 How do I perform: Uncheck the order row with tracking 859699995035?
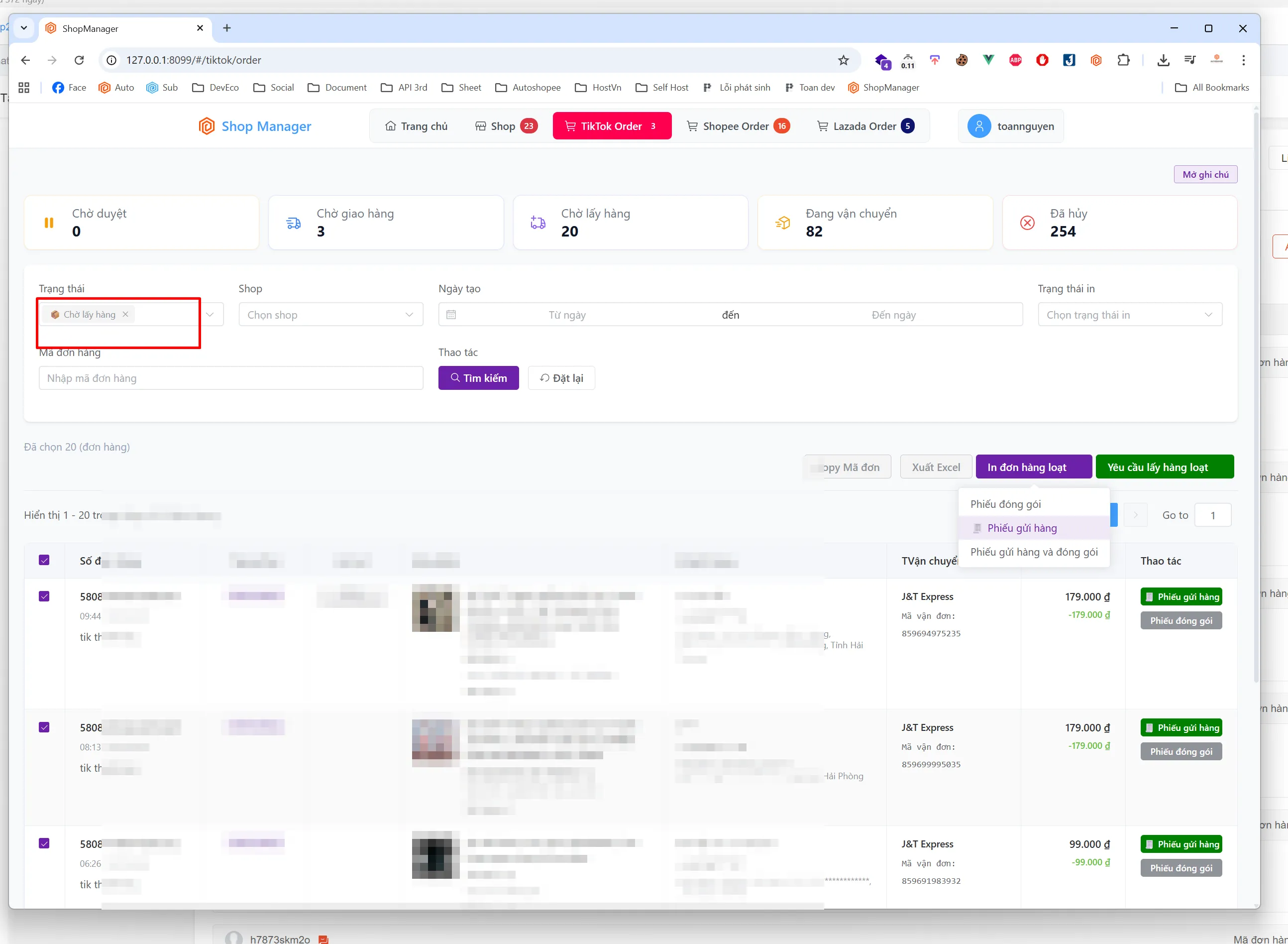44,727
